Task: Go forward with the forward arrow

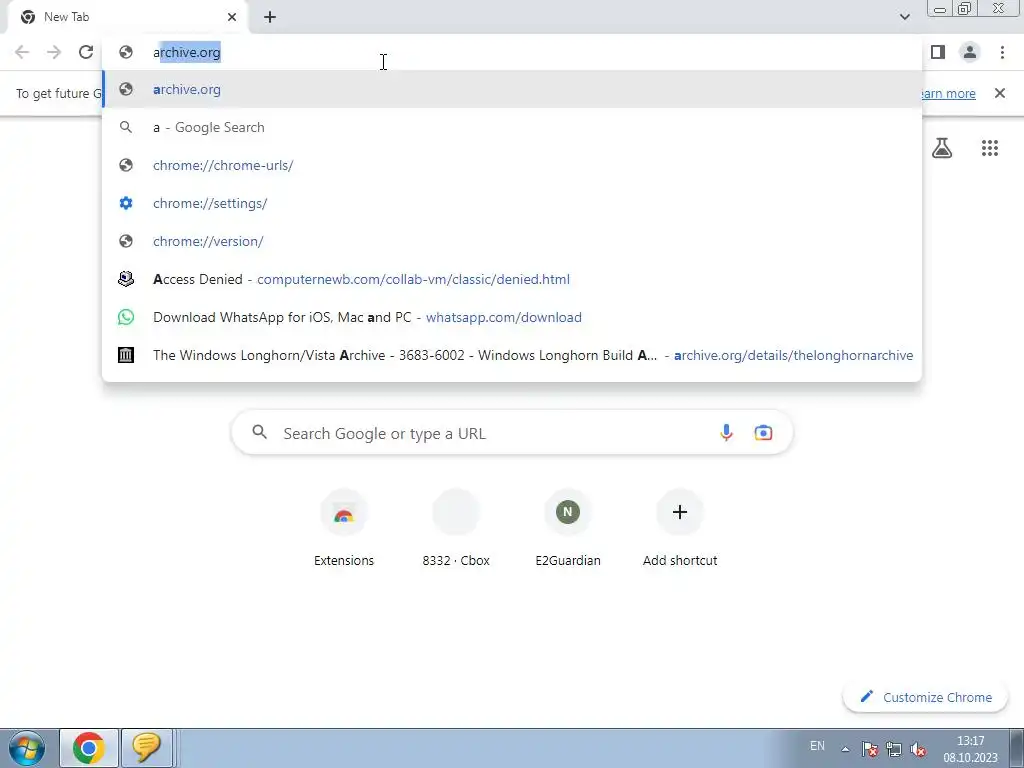Action: tap(54, 52)
